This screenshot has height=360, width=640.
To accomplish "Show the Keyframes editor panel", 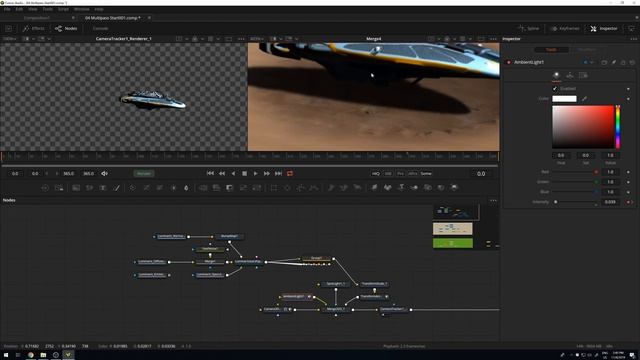I will click(x=565, y=29).
